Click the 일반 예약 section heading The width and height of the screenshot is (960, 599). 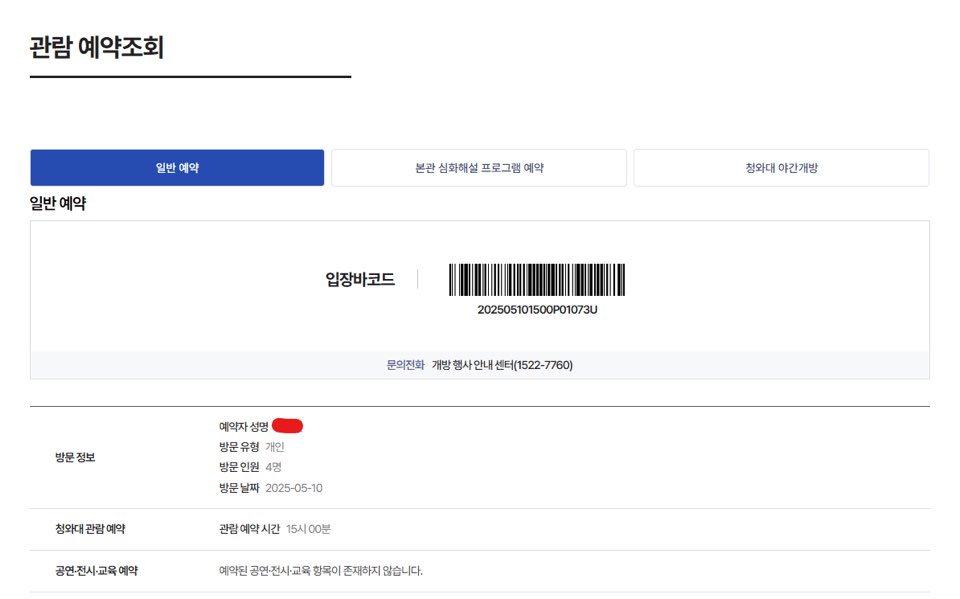click(58, 203)
